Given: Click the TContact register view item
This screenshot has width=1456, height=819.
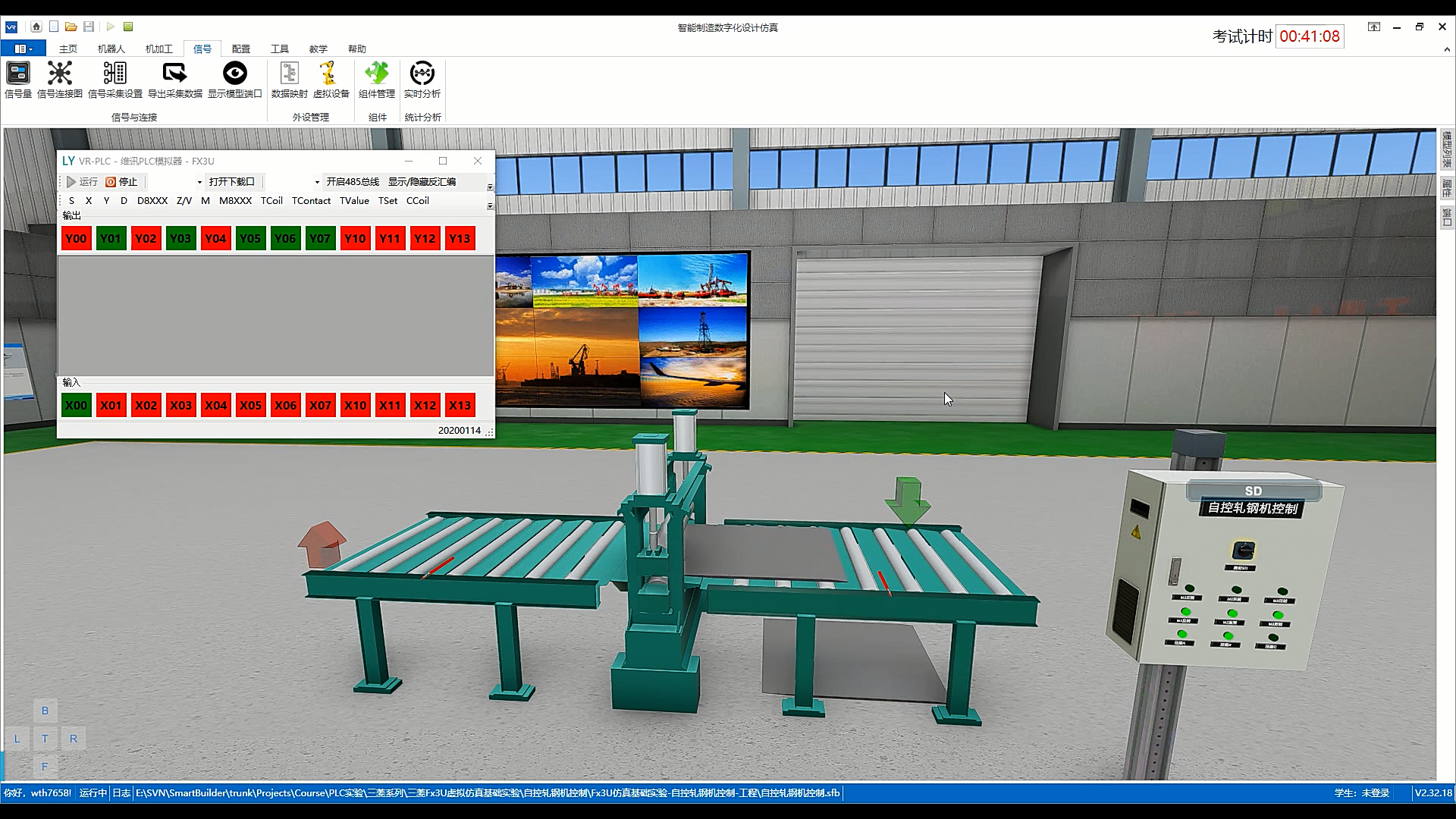Looking at the screenshot, I should 311,201.
